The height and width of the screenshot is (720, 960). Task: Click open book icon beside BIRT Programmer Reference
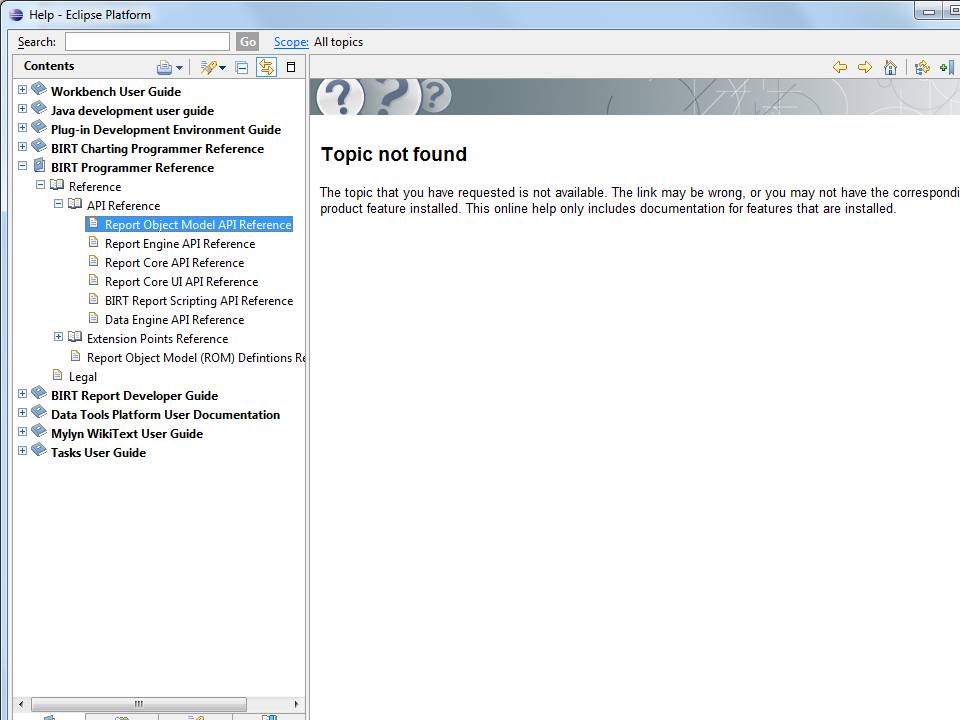(39, 165)
